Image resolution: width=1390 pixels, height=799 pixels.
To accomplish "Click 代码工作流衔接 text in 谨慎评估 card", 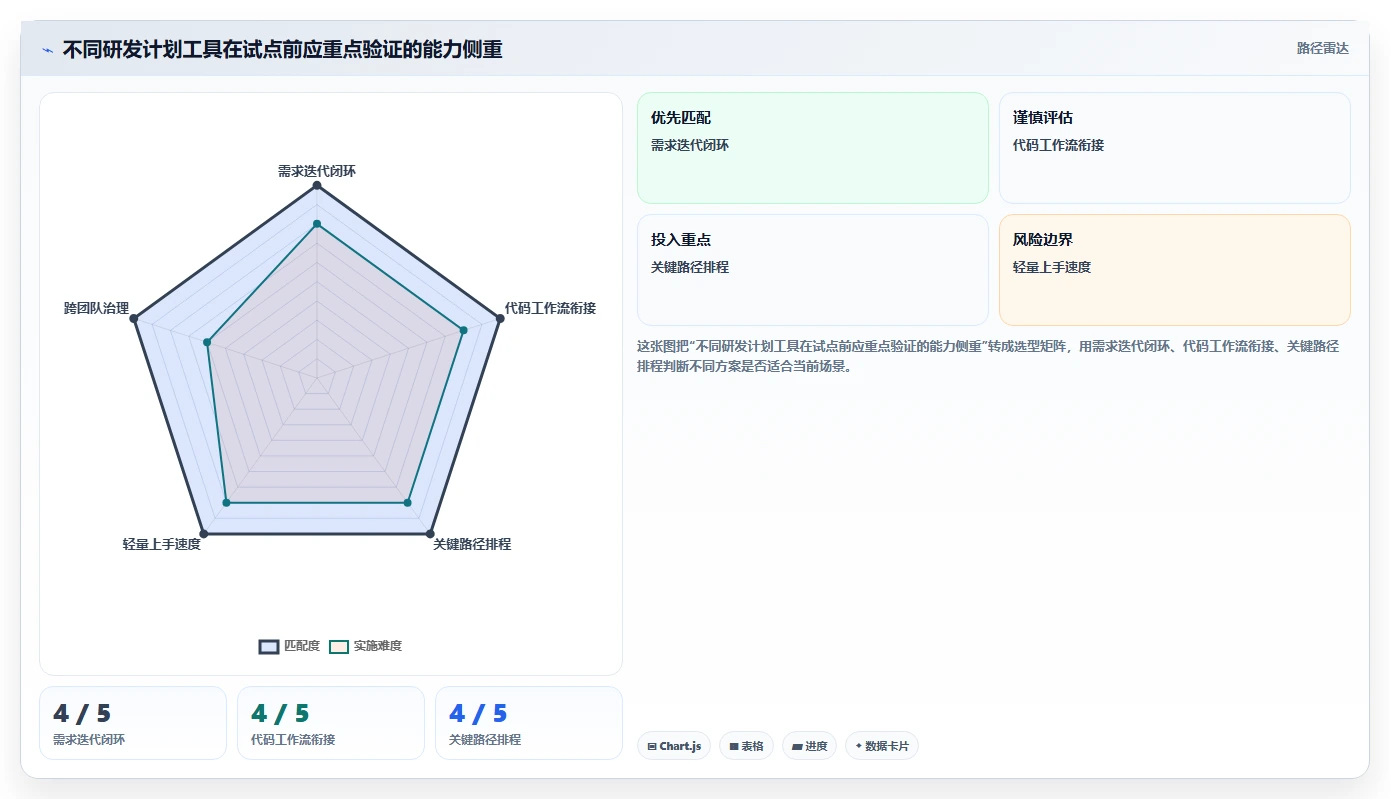I will click(x=1058, y=145).
